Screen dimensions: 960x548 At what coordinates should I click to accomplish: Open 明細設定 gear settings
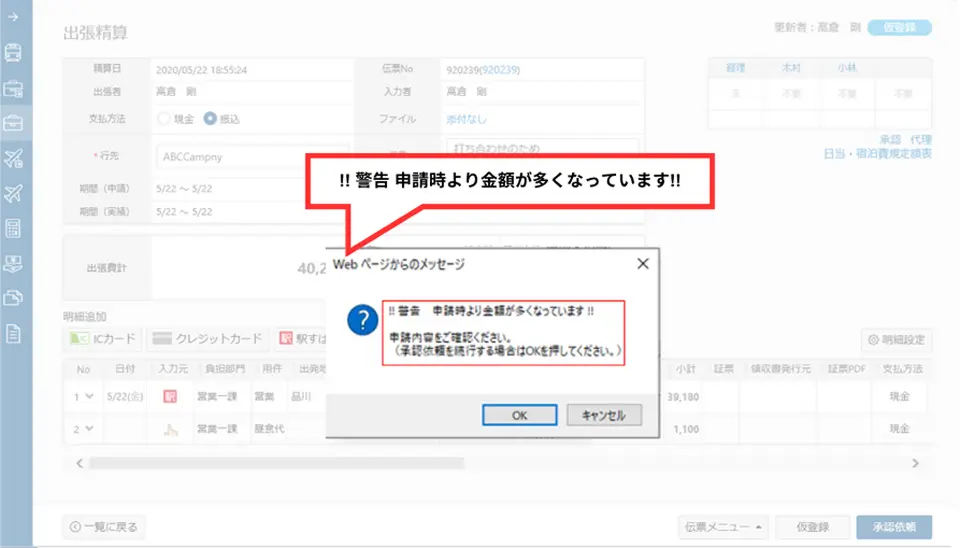pyautogui.click(x=897, y=340)
